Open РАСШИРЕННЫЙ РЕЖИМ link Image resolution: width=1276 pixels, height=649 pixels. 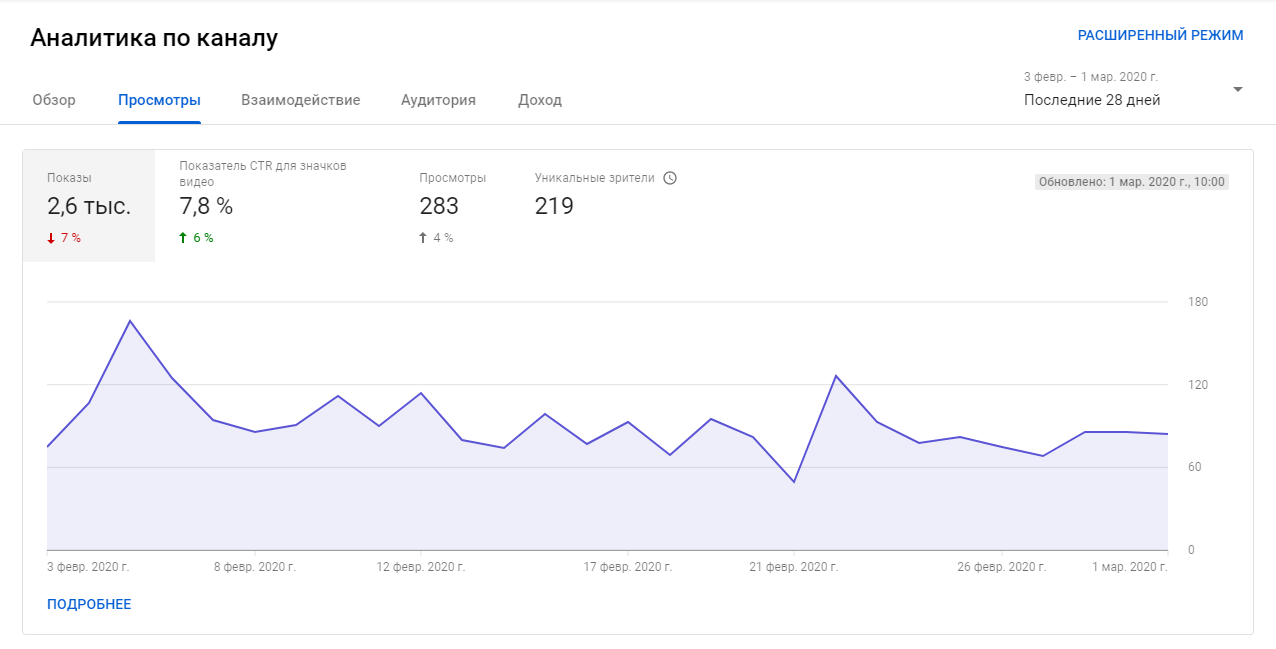1160,35
